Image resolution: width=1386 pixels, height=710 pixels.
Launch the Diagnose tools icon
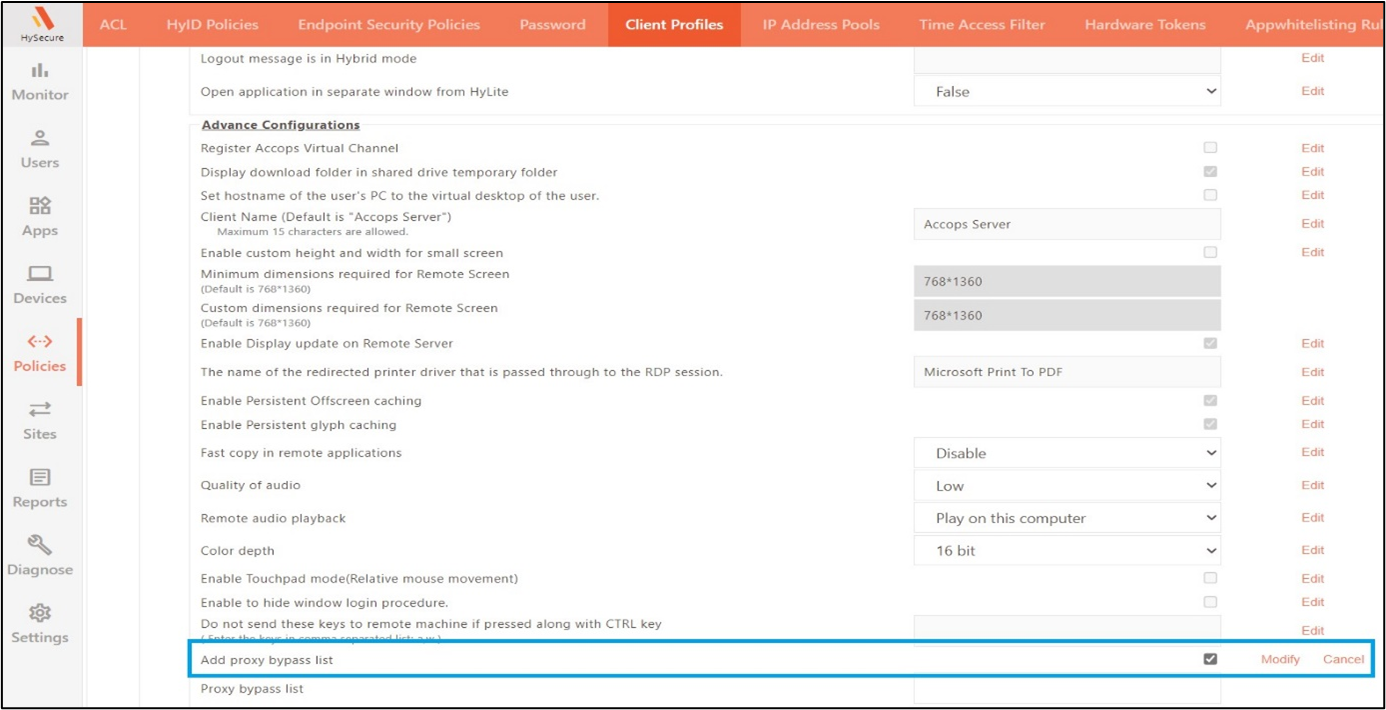coord(40,557)
